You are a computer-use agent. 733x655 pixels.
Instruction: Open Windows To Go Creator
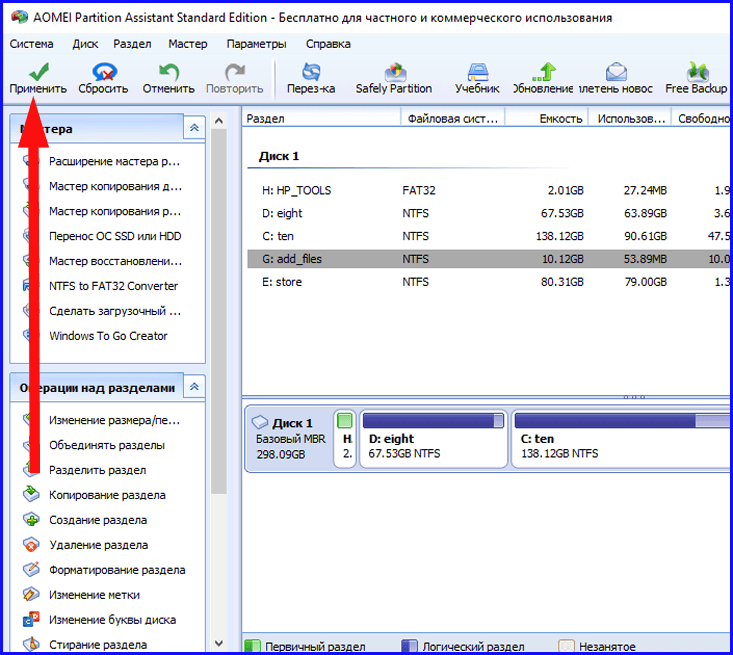(x=108, y=336)
